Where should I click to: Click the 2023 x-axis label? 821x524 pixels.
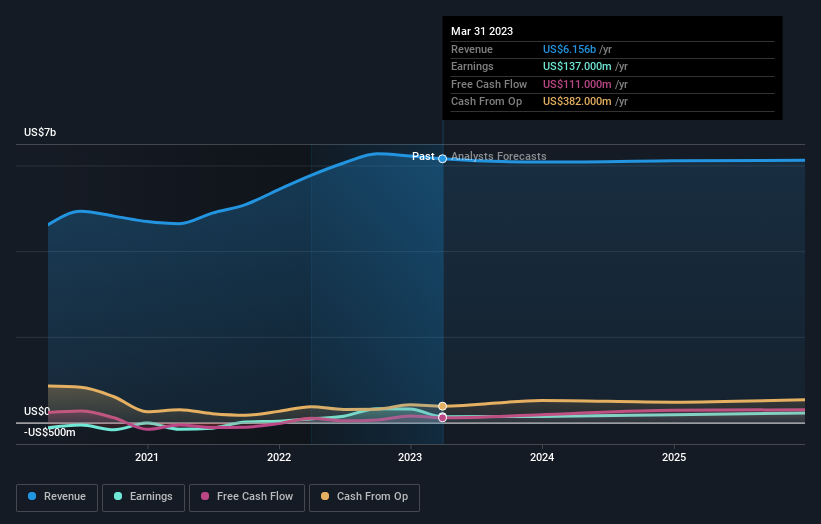pos(410,457)
